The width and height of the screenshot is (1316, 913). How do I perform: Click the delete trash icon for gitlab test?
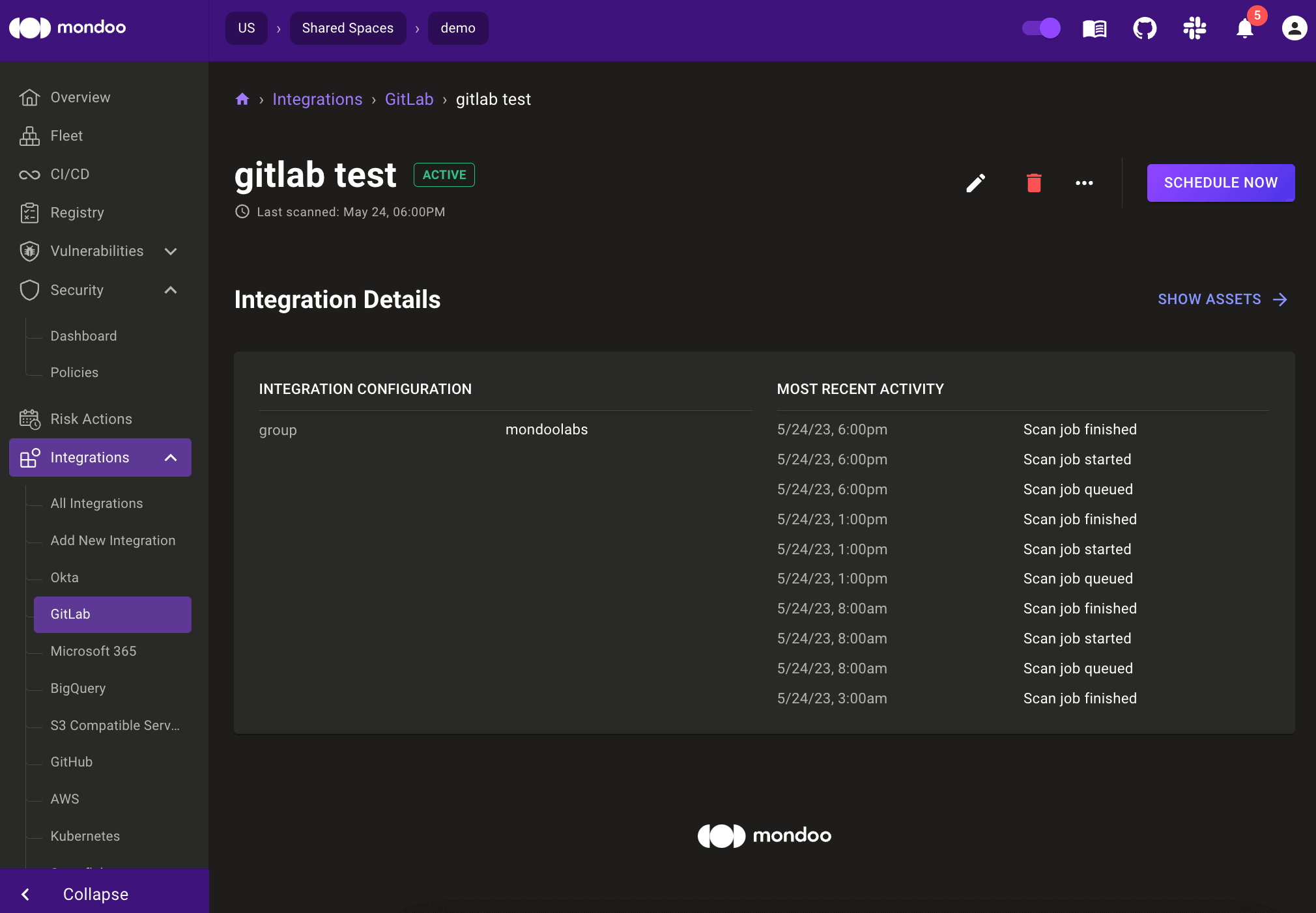click(x=1035, y=183)
